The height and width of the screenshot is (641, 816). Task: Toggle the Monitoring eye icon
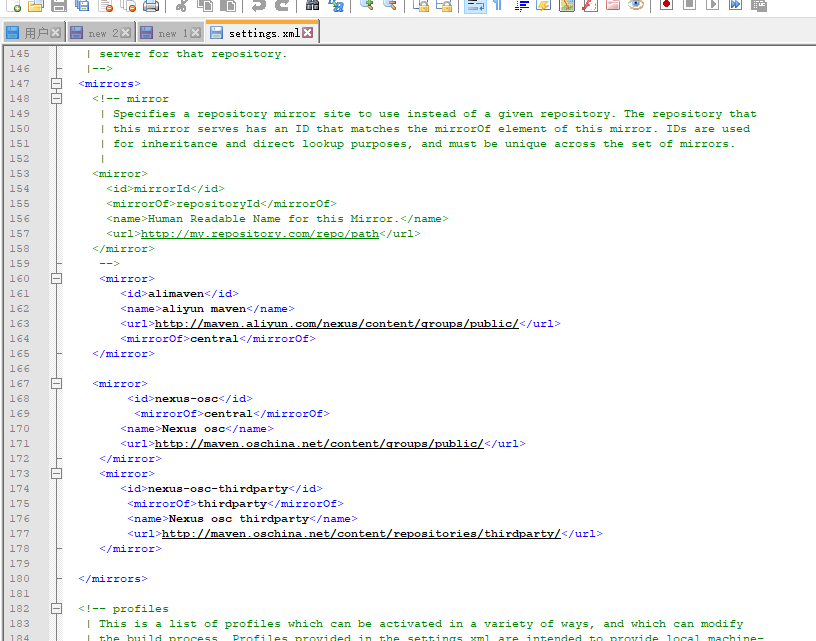636,5
